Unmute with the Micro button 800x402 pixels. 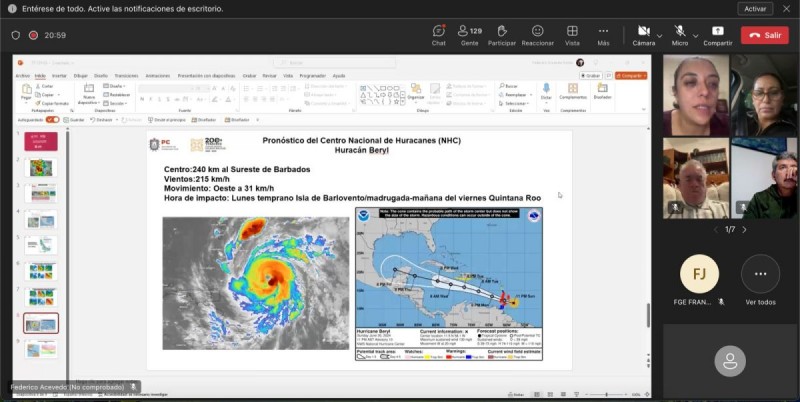[680, 35]
